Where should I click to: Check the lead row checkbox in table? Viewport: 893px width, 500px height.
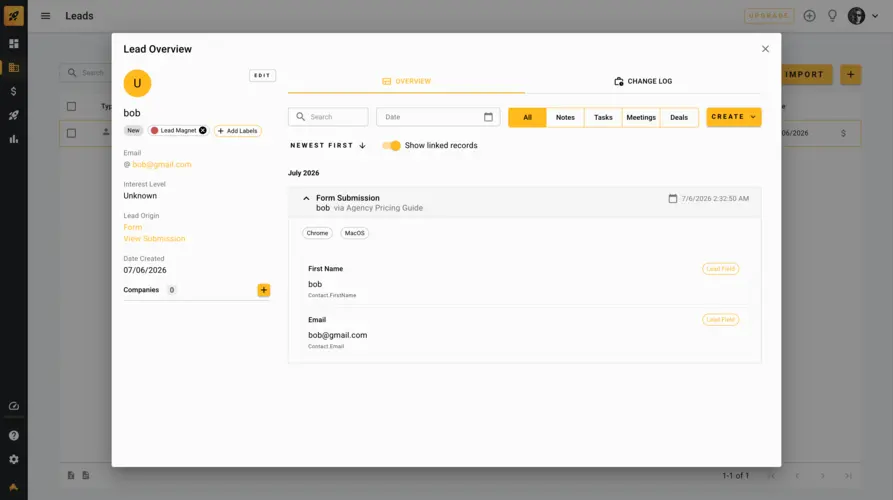pyautogui.click(x=71, y=133)
